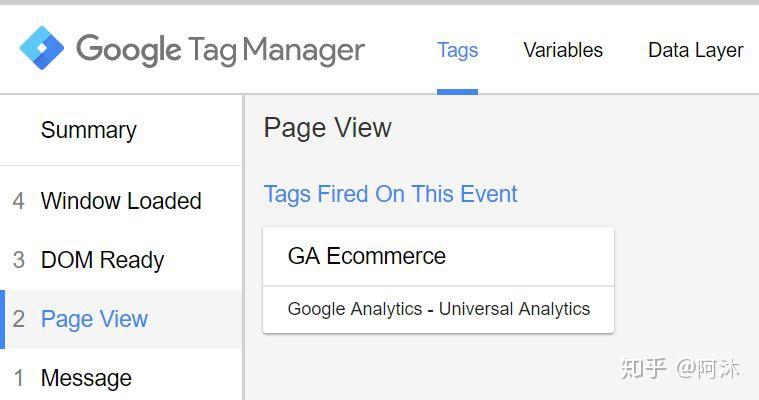This screenshot has height=400, width=759.
Task: Click the 知乎 watermark logo
Action: click(x=642, y=368)
